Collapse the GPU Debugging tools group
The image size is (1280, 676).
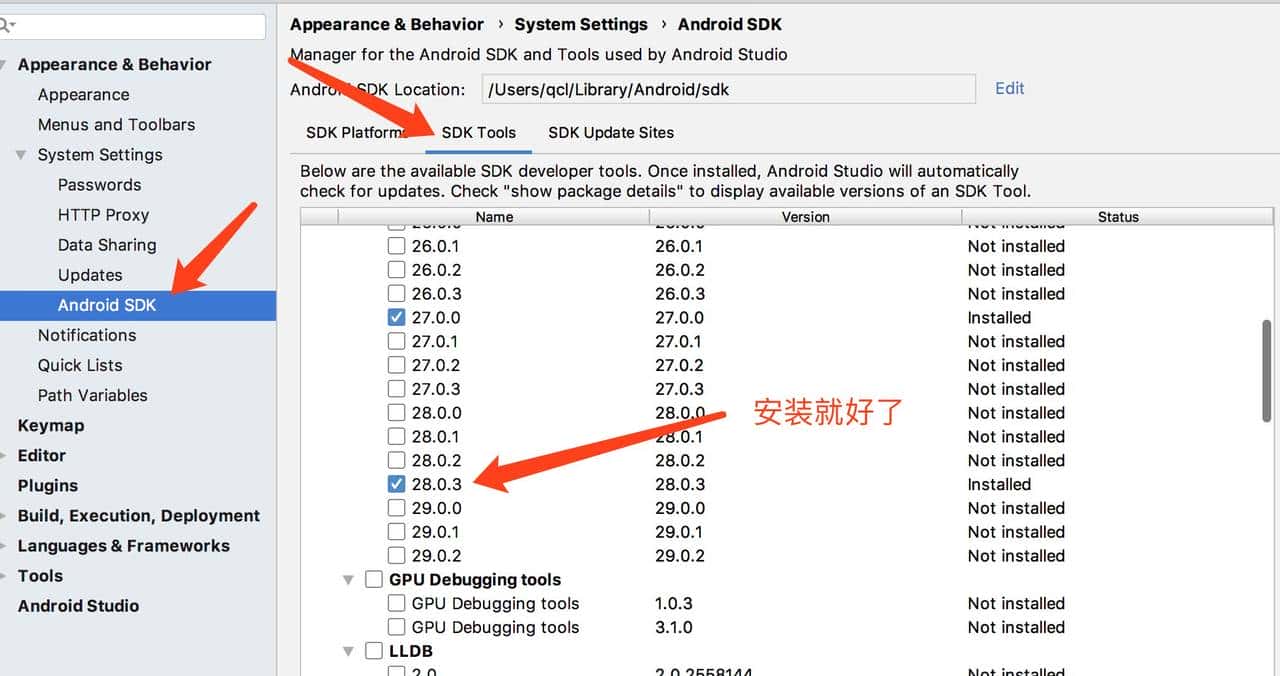pos(349,580)
